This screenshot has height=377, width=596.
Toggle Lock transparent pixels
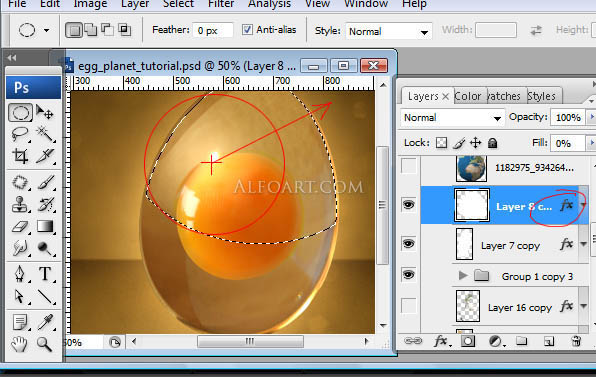(441, 143)
